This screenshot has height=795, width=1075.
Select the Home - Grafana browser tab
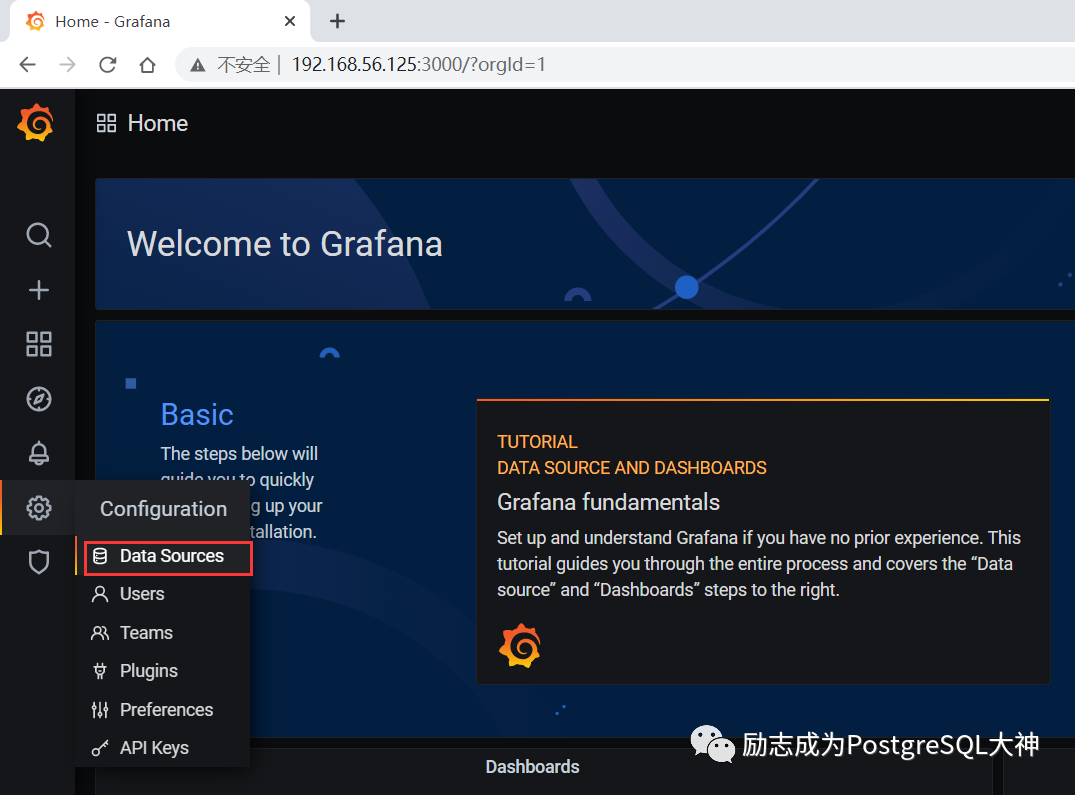[x=160, y=22]
